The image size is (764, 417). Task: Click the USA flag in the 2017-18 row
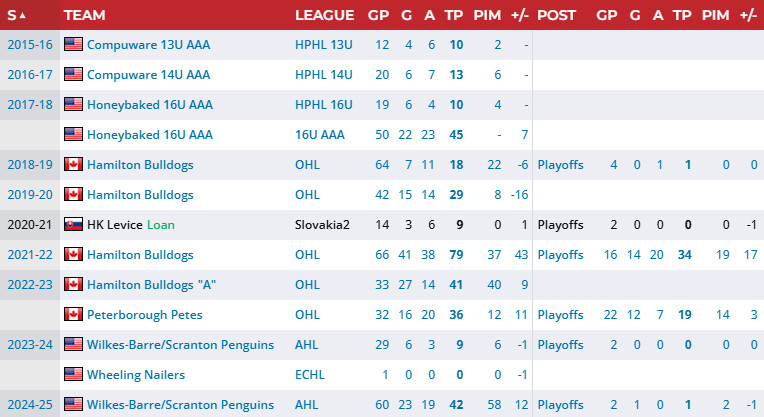pos(73,105)
